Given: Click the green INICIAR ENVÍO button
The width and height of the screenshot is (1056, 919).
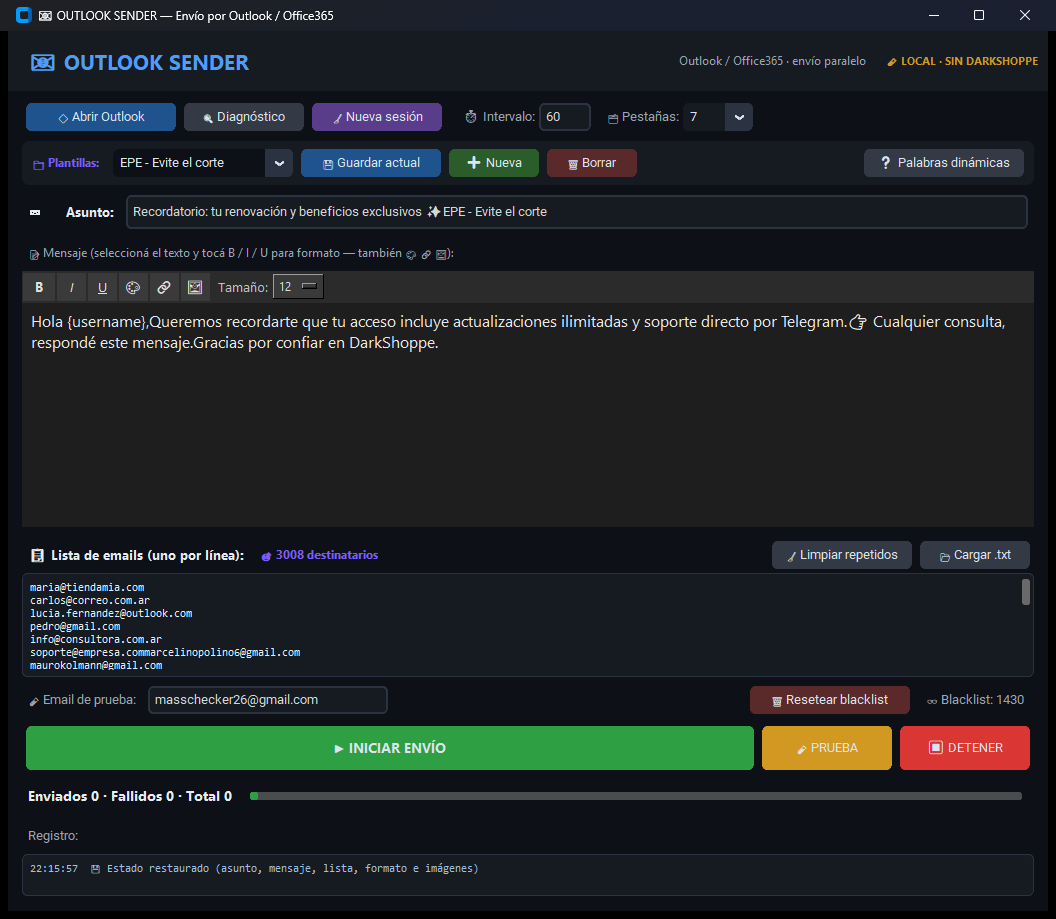Looking at the screenshot, I should point(390,748).
